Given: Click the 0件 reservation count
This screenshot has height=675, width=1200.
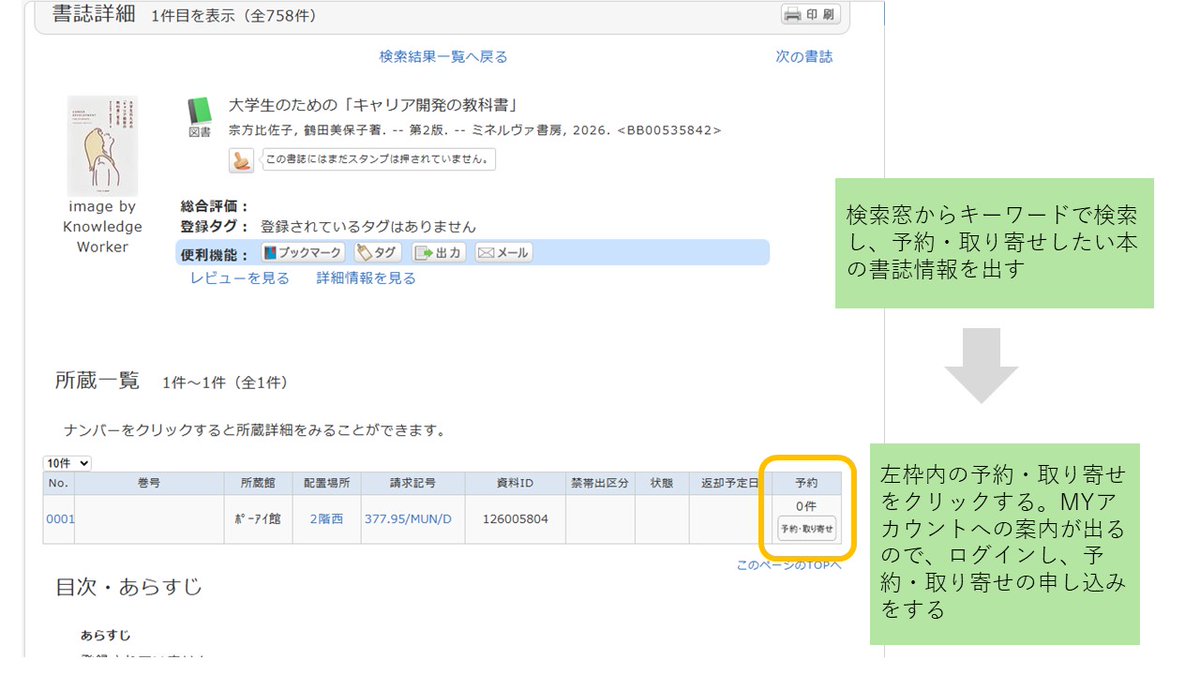Looking at the screenshot, I should coord(806,506).
